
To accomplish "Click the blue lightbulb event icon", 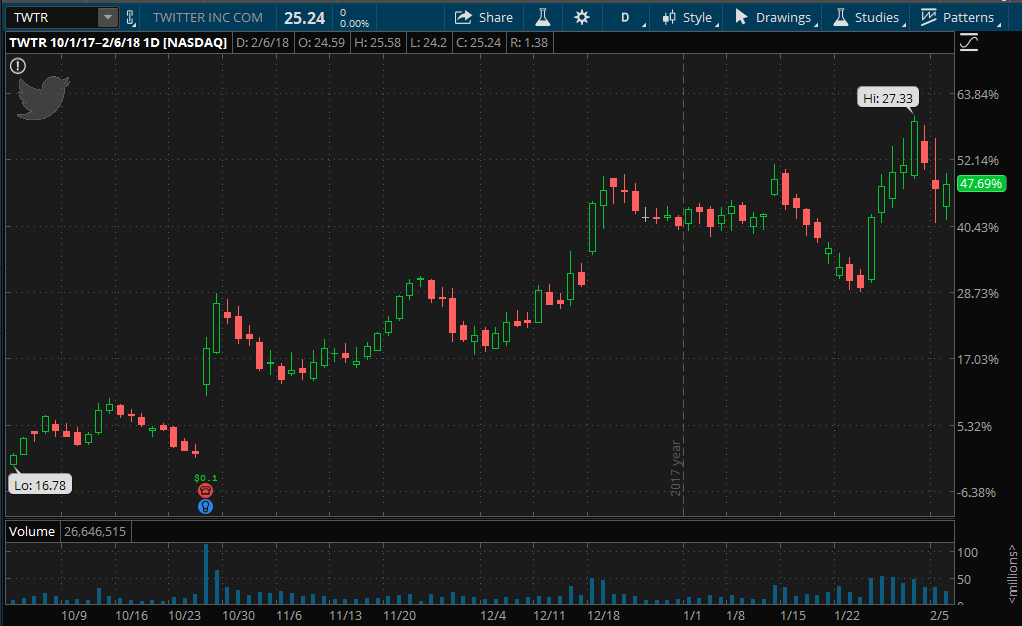I will [205, 507].
